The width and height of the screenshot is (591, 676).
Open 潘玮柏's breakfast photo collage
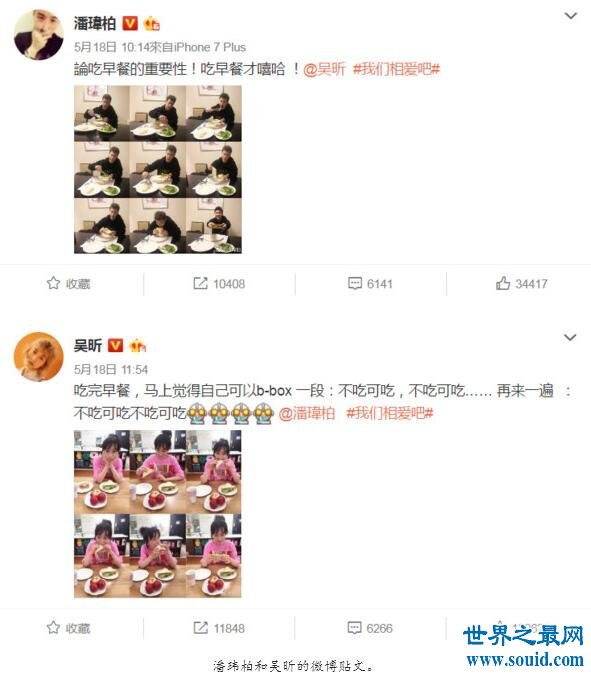[158, 169]
